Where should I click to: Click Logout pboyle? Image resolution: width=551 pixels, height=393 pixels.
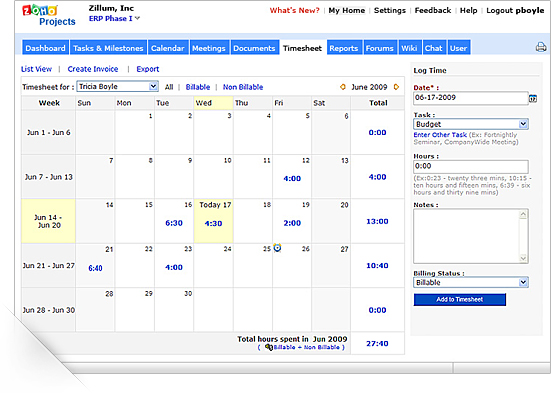coord(515,11)
